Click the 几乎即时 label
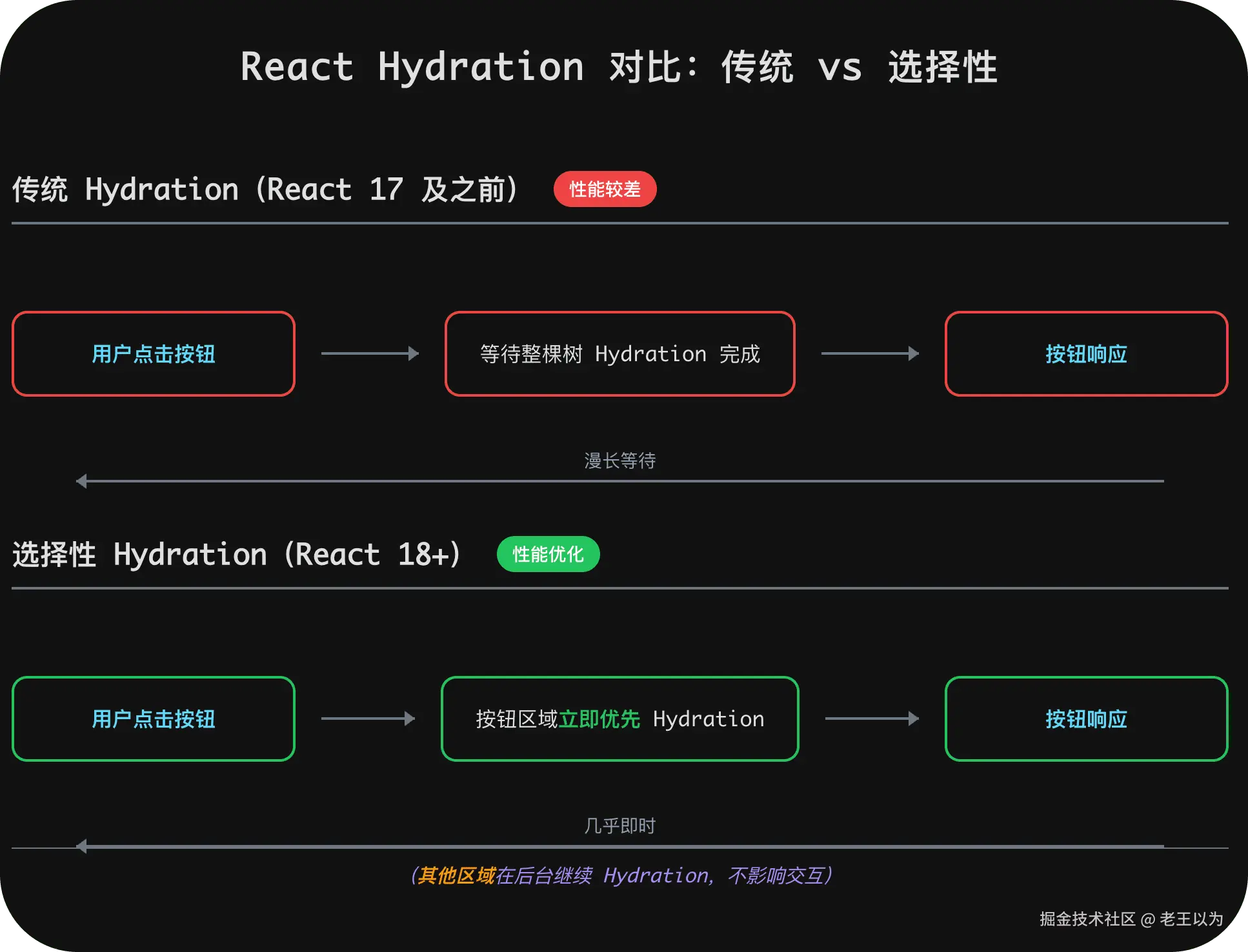The image size is (1248, 952). pyautogui.click(x=619, y=826)
